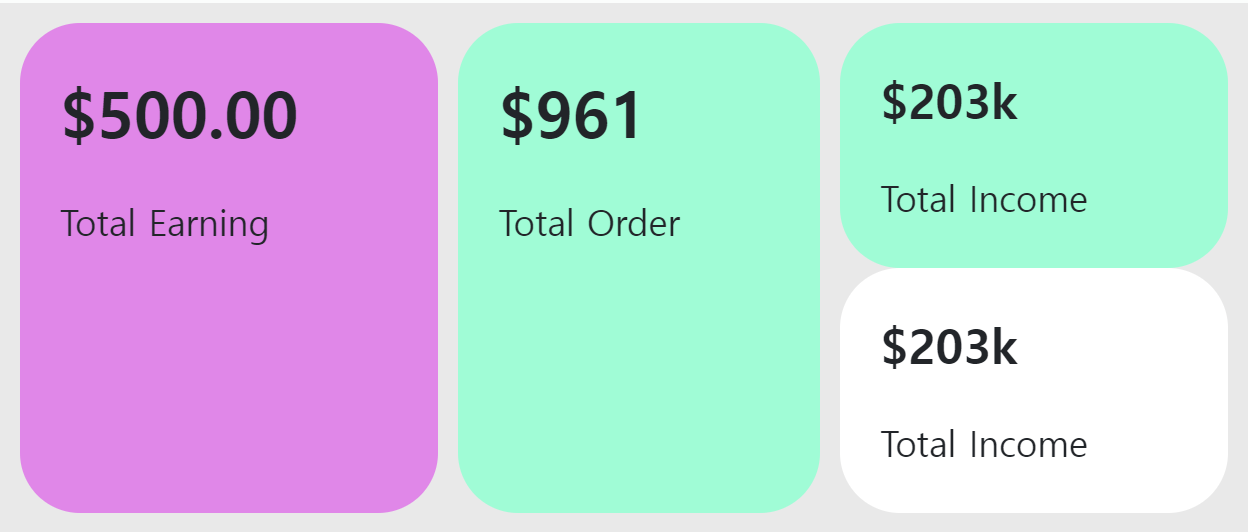Open the mint-green Total Income card
This screenshot has height=532, width=1248.
[x=1034, y=145]
